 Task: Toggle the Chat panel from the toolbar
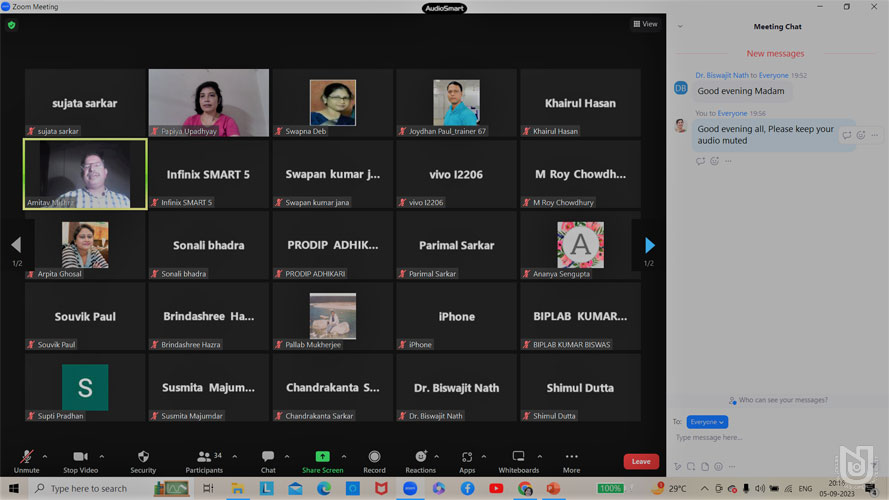tap(268, 461)
